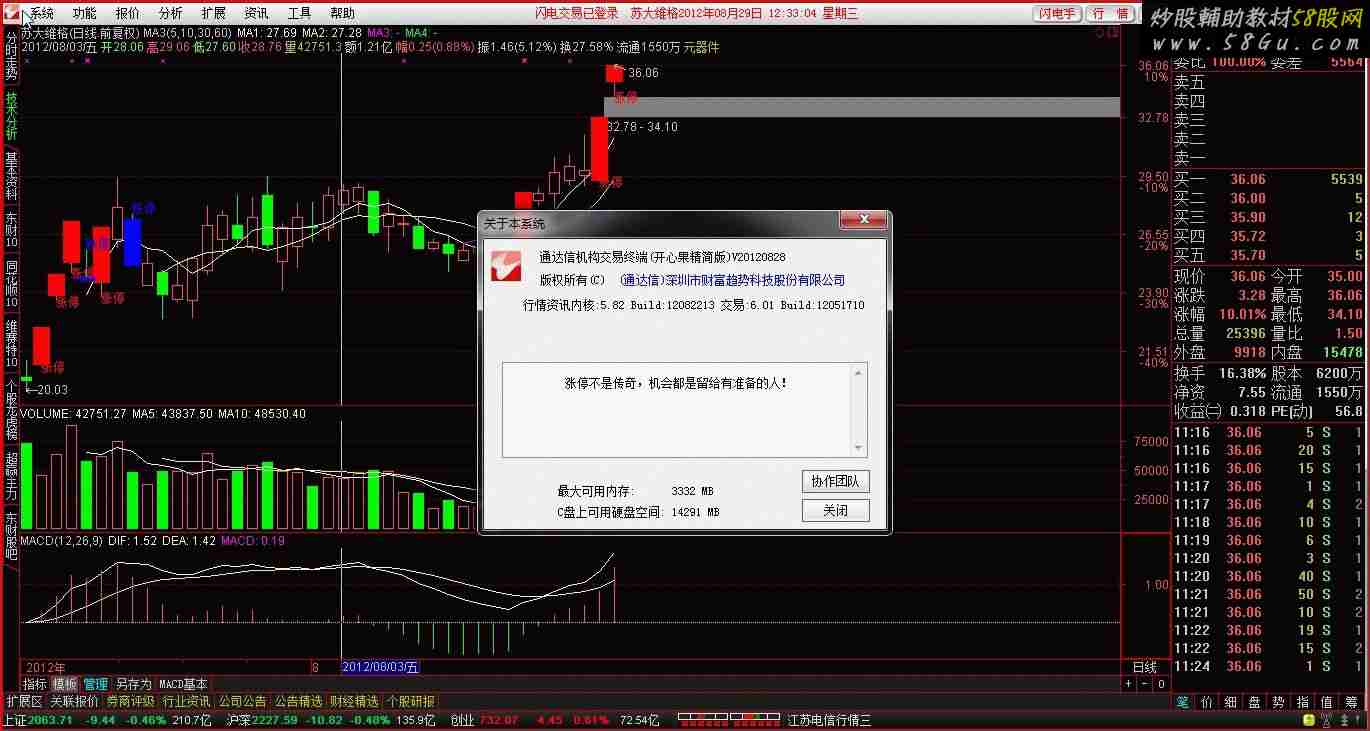Open the 东财10 side tab

coord(11,230)
